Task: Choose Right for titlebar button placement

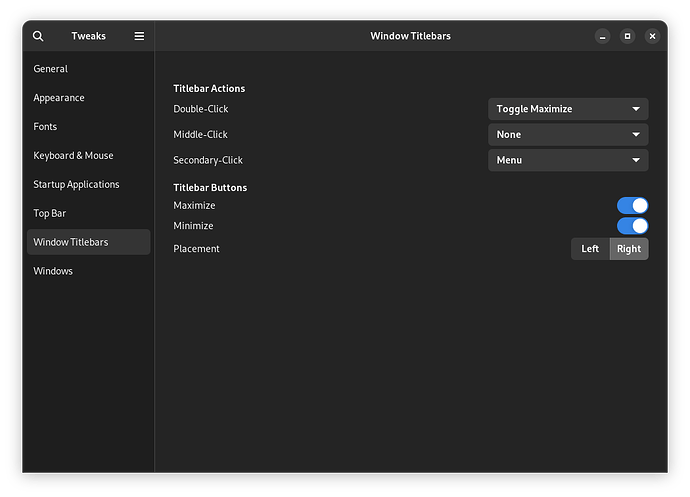Action: [x=629, y=249]
